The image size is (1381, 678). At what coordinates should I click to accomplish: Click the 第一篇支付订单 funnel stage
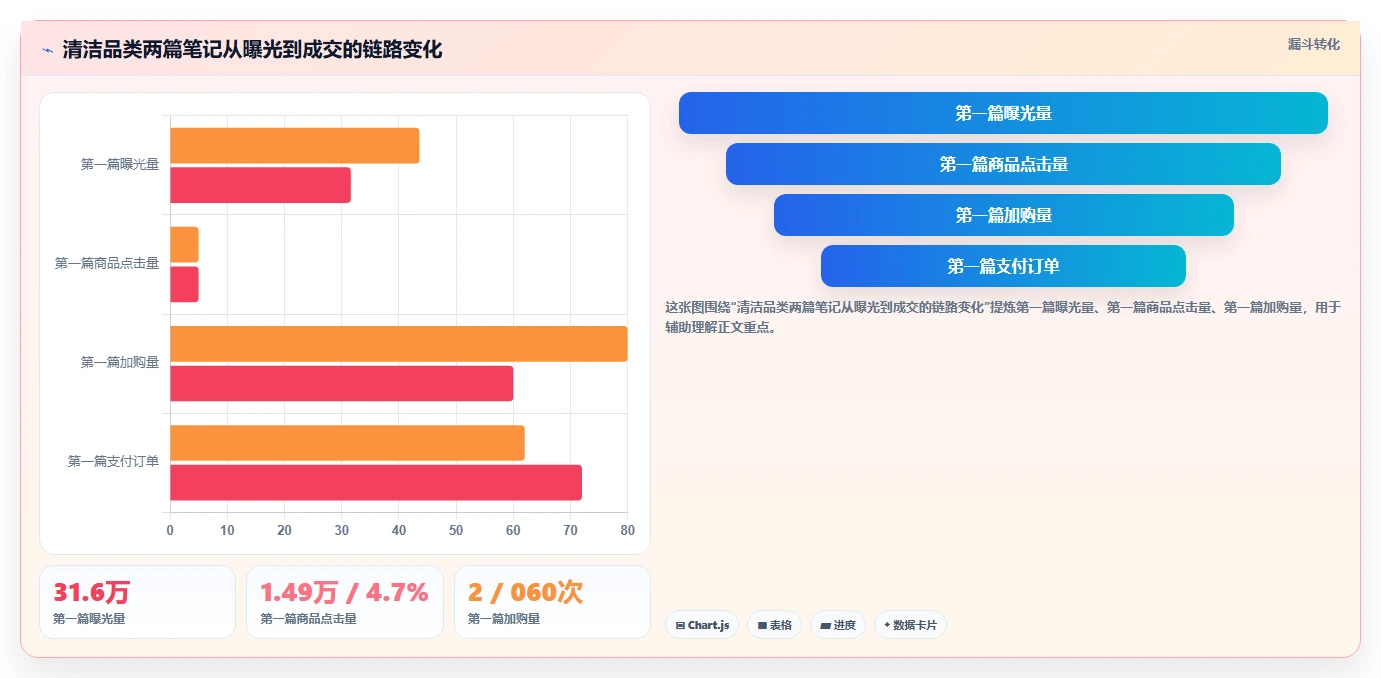[1003, 266]
